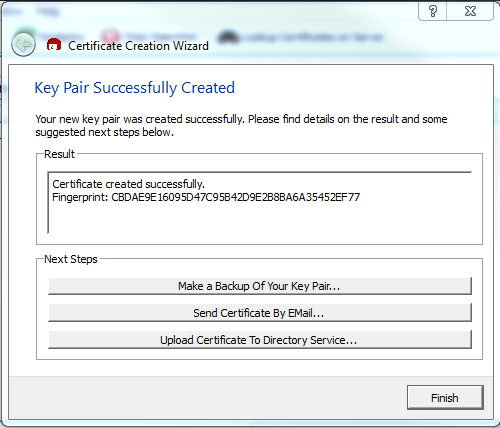Image resolution: width=500 pixels, height=428 pixels.
Task: Click Make a Backup Of Your Key Pair
Action: point(260,286)
